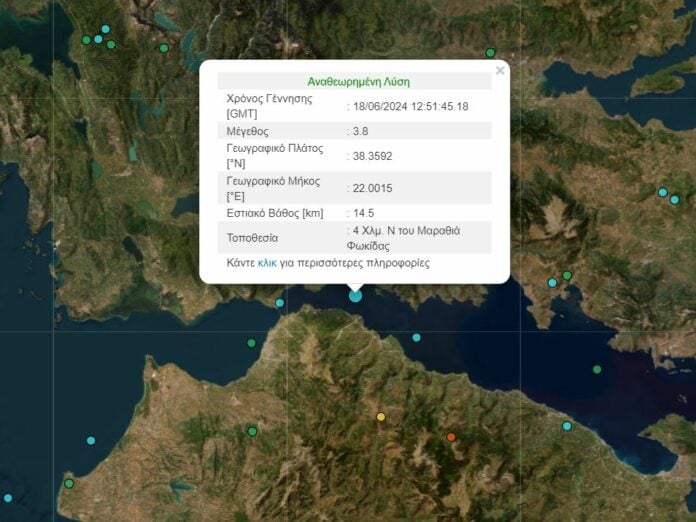
Task: Click the Εστιακό Βάθος [km] label
Action: point(275,213)
